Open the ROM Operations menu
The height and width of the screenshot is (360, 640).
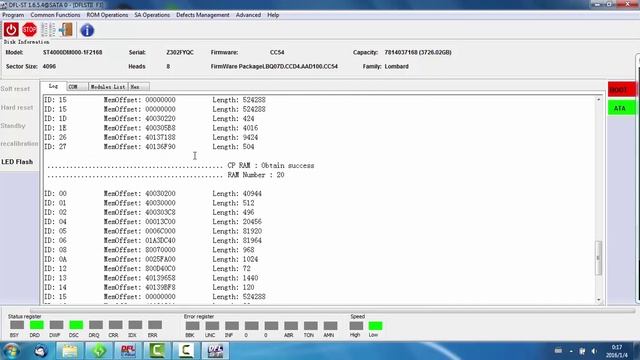click(x=107, y=15)
